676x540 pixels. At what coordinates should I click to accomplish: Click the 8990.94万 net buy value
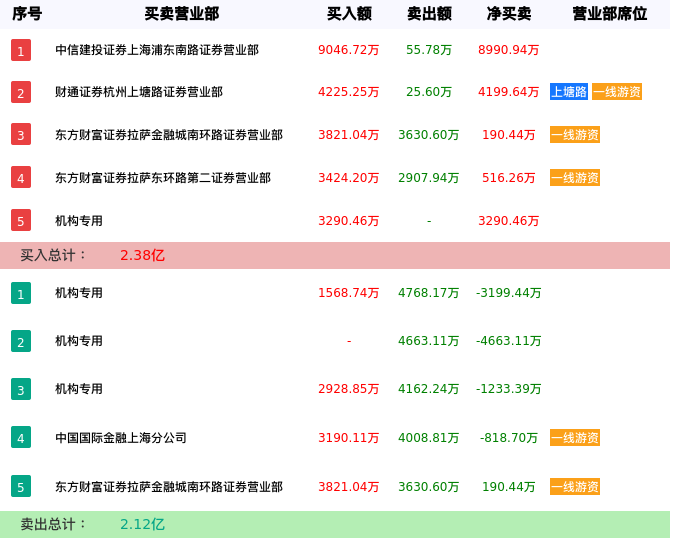pos(509,50)
